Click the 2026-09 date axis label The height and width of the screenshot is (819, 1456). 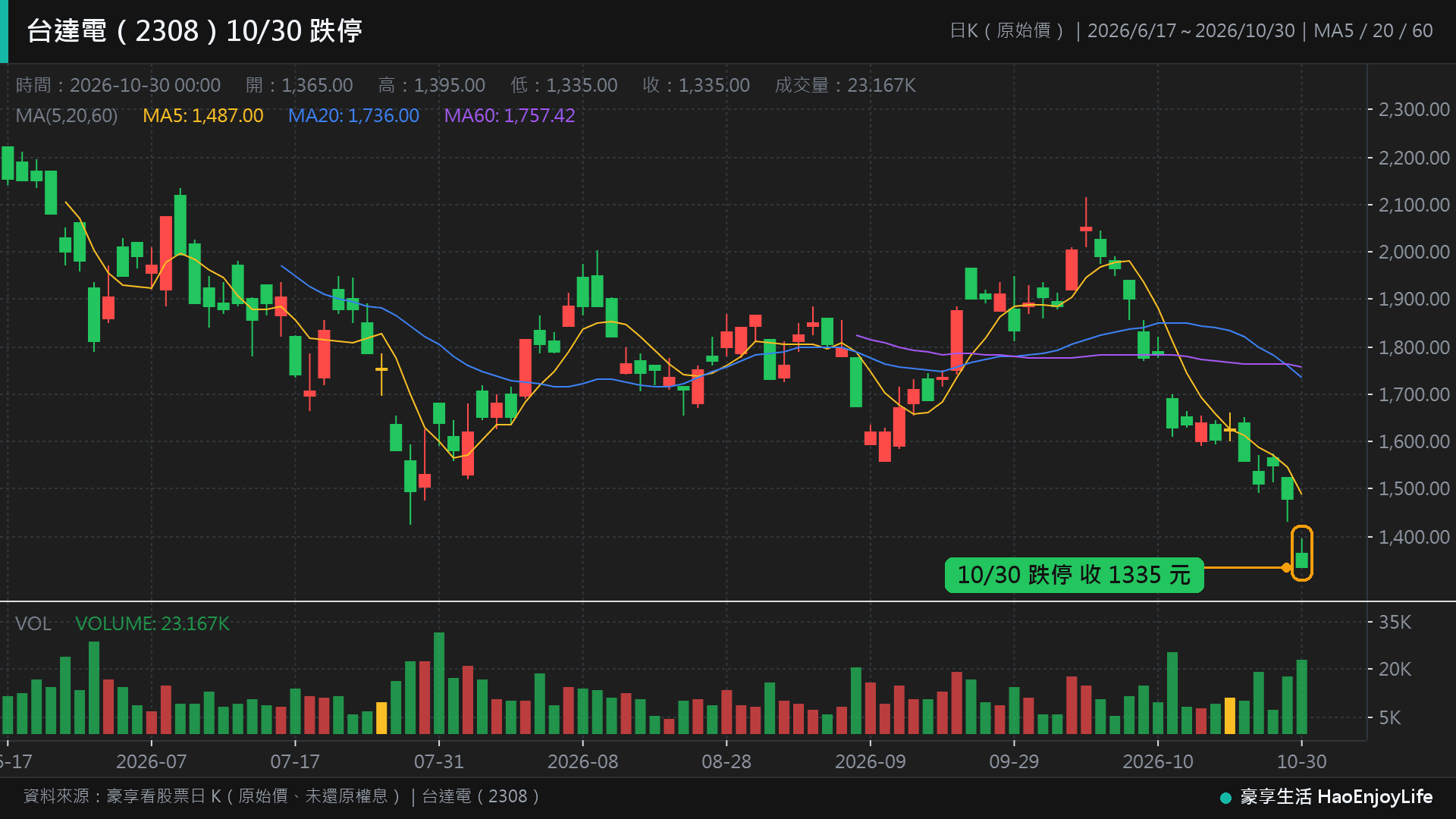[x=870, y=761]
